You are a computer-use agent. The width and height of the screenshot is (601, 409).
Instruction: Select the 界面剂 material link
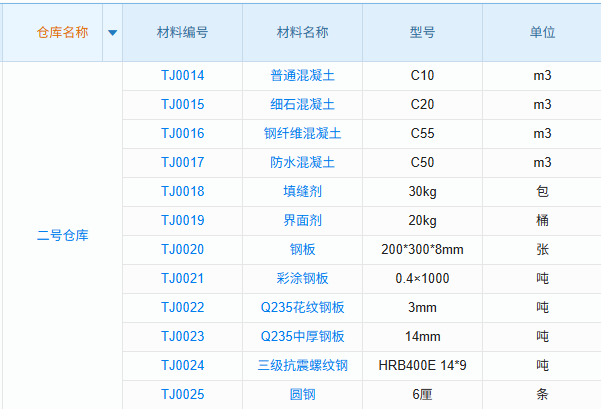(x=302, y=220)
